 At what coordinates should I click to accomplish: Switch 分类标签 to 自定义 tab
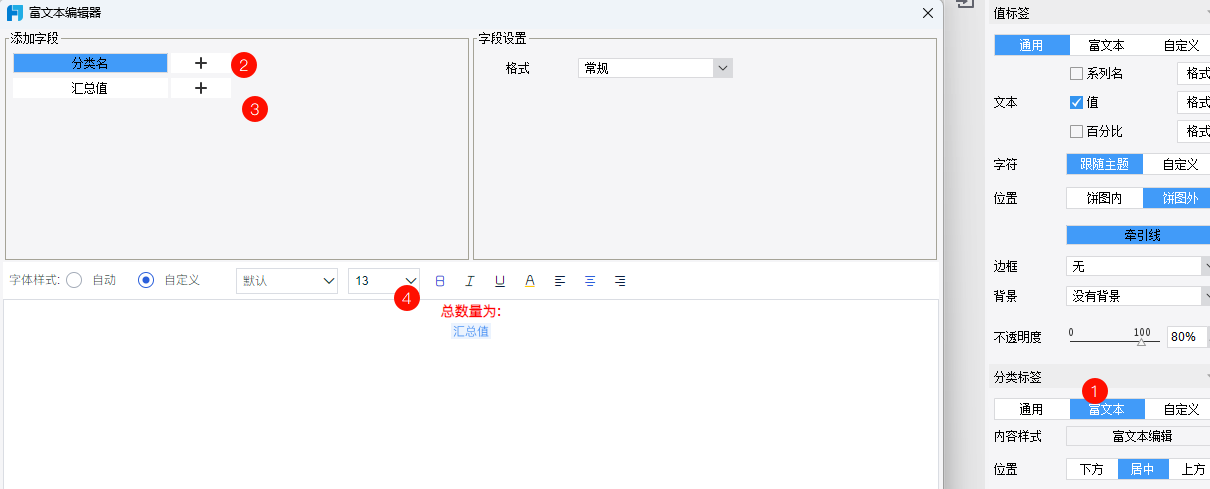(1180, 409)
